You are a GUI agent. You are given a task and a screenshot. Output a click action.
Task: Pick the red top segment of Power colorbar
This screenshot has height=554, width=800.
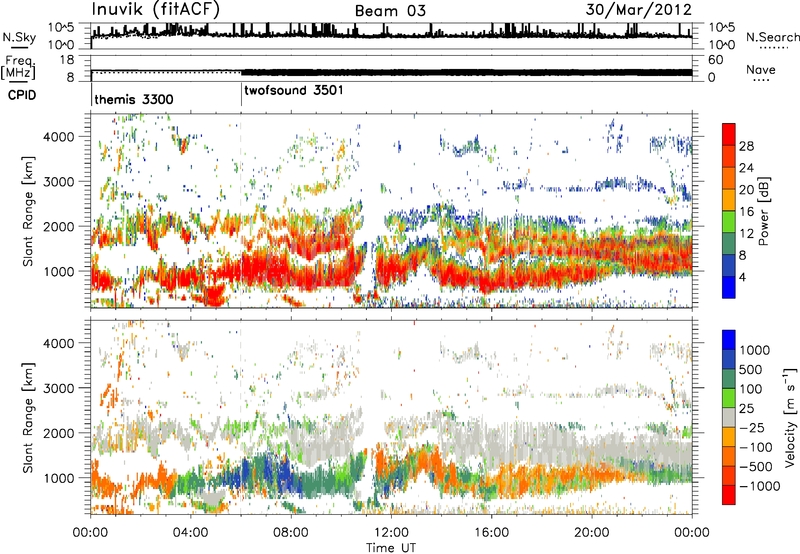(x=729, y=134)
